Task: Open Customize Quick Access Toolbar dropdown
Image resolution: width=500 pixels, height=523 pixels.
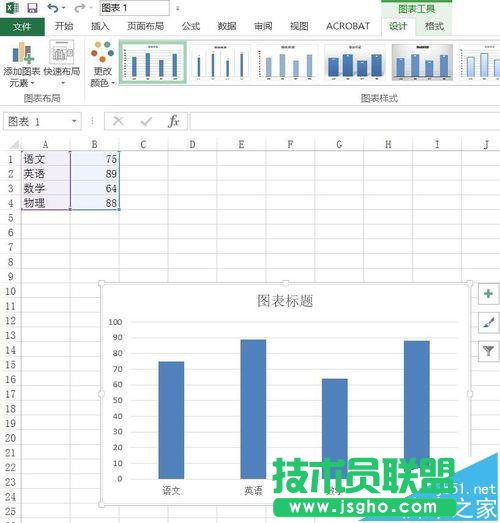Action: point(178,8)
